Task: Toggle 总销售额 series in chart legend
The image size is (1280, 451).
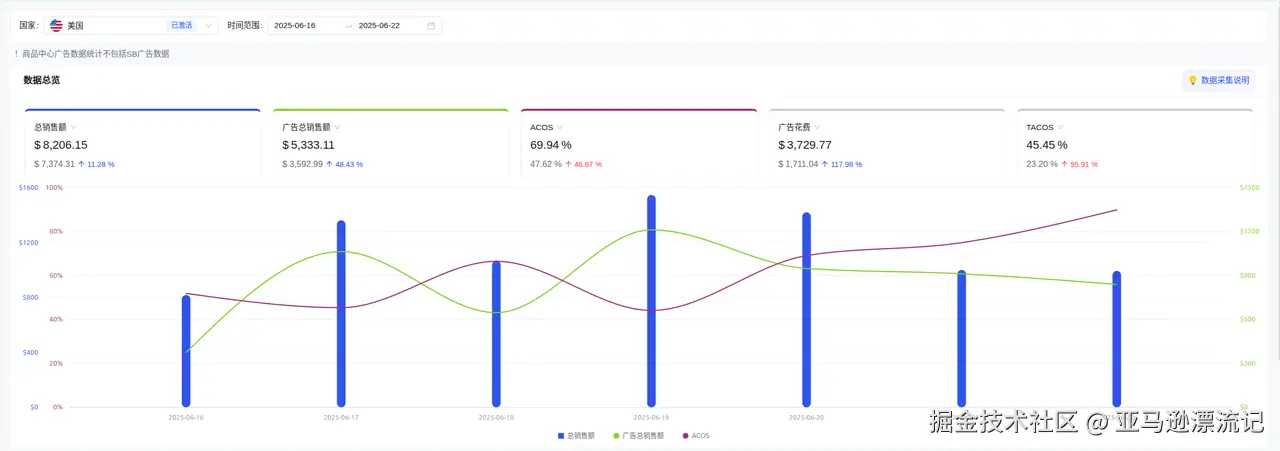Action: point(575,436)
